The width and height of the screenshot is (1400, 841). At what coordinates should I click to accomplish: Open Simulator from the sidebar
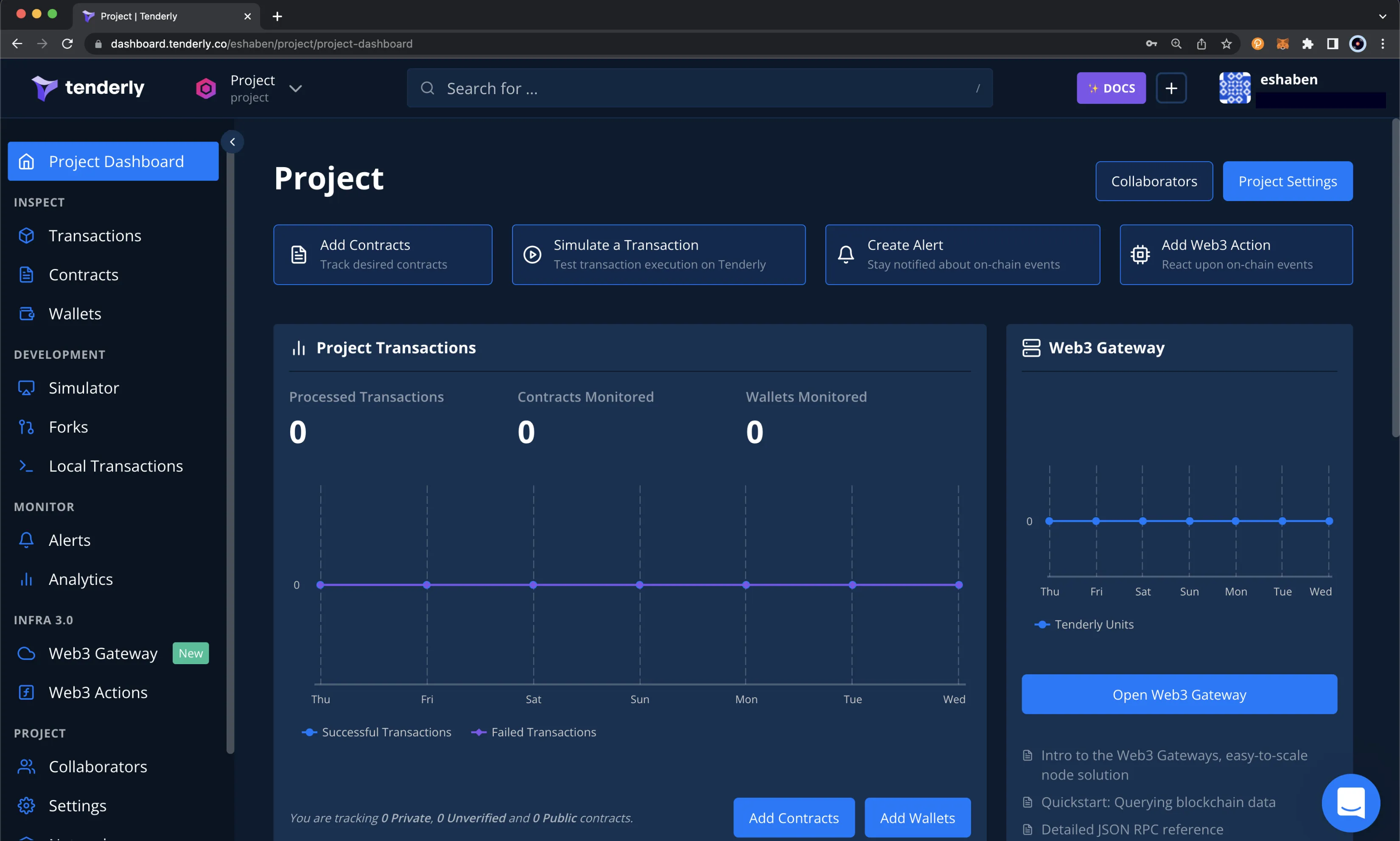click(84, 388)
